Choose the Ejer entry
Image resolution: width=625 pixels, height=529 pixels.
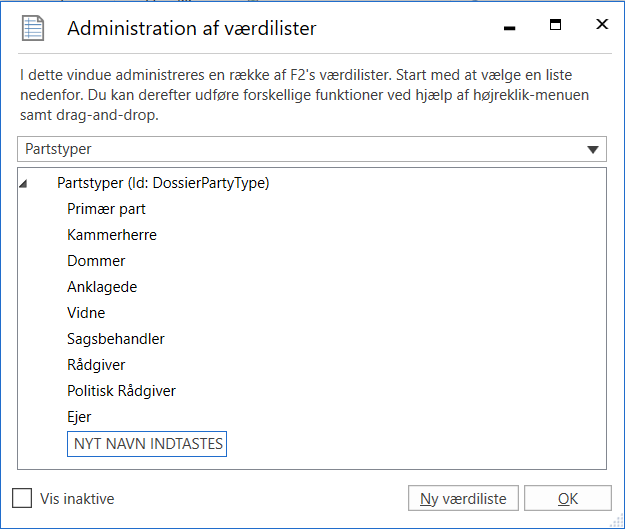(x=80, y=417)
